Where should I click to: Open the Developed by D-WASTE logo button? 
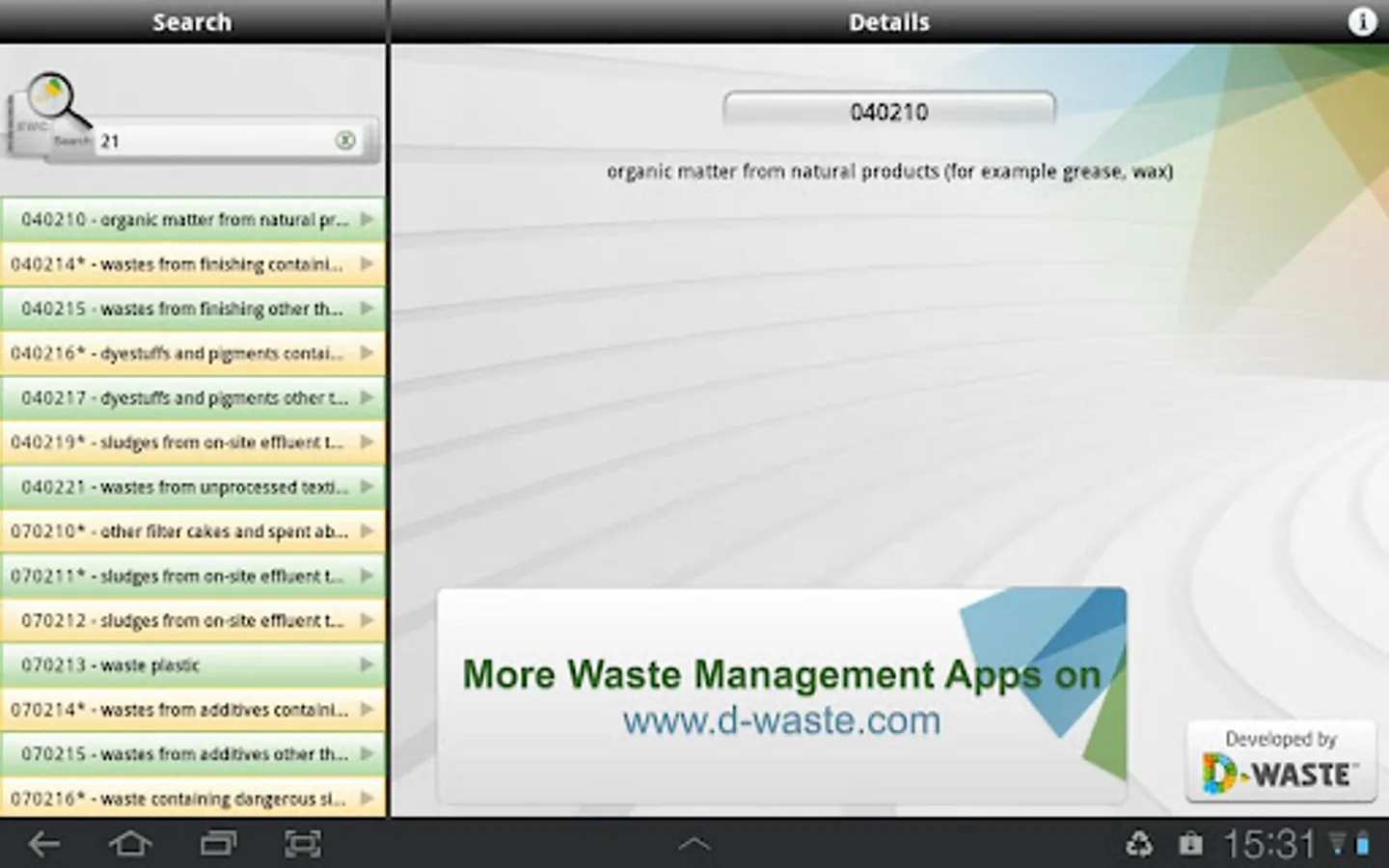(1280, 761)
